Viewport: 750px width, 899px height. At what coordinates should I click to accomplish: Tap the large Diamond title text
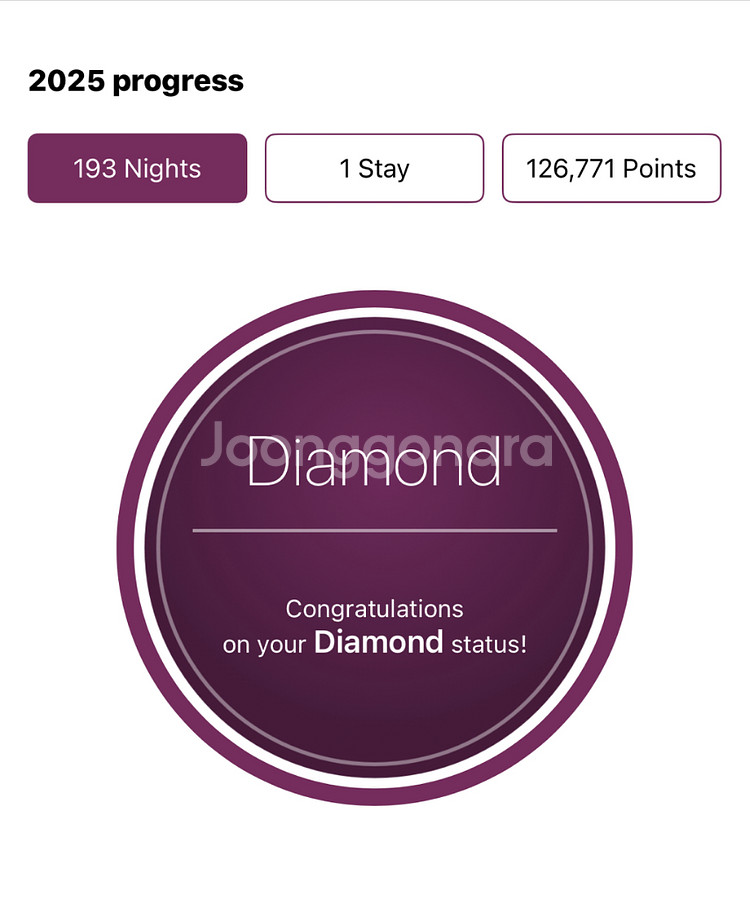374,463
